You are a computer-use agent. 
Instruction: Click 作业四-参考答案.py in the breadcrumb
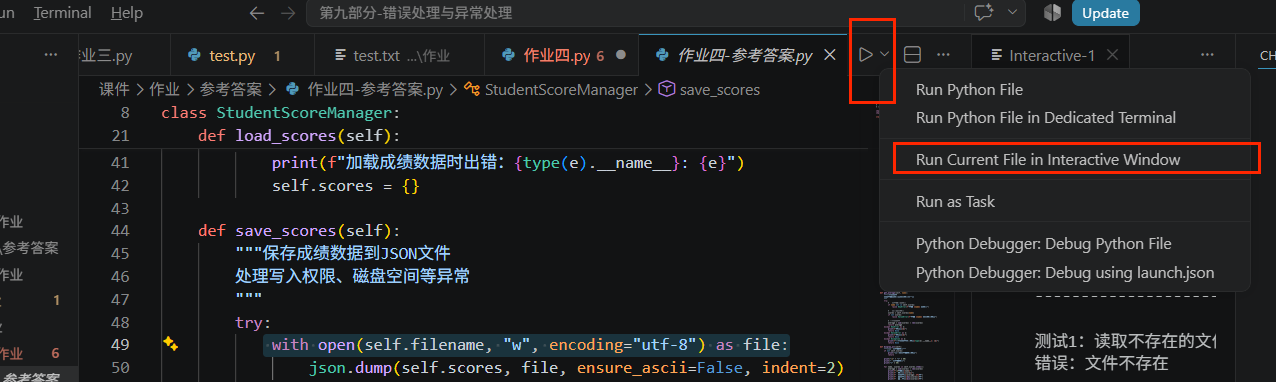click(376, 89)
